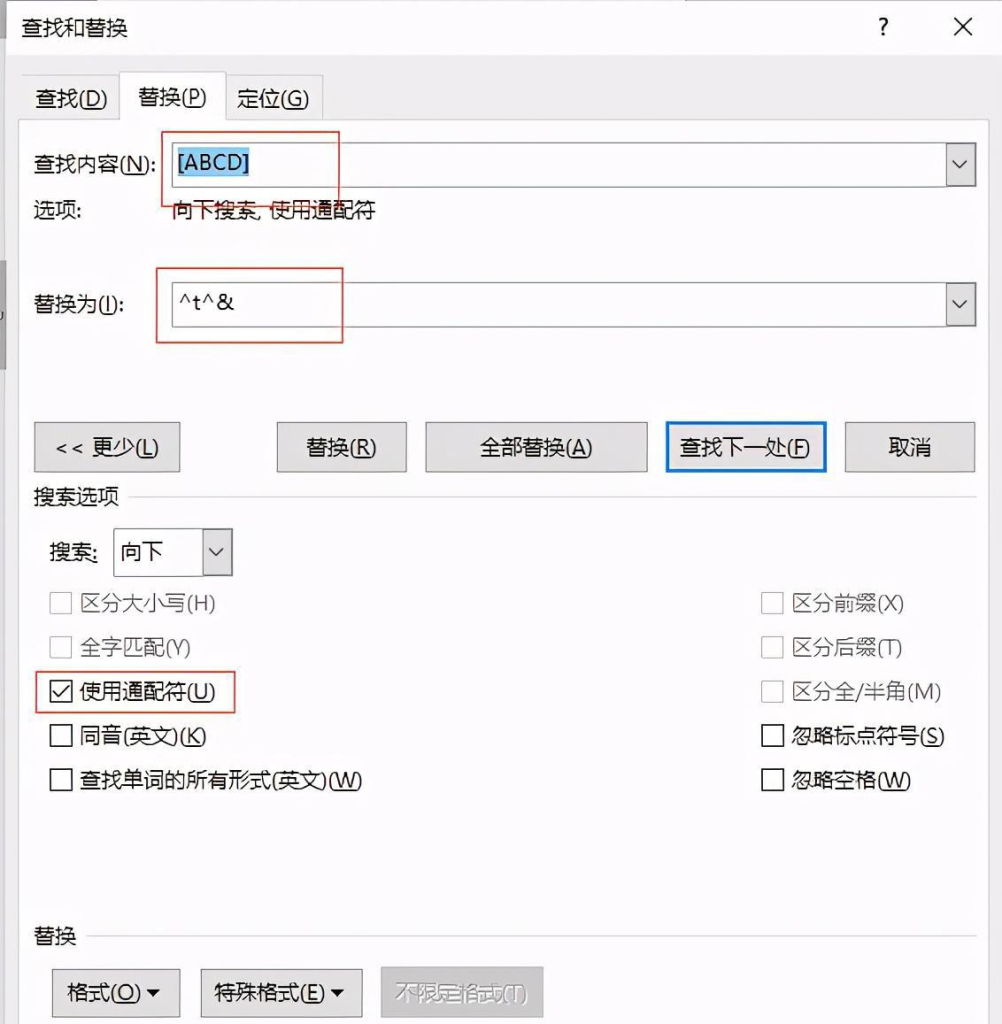Click the 查找下一处(F) button

[x=745, y=447]
